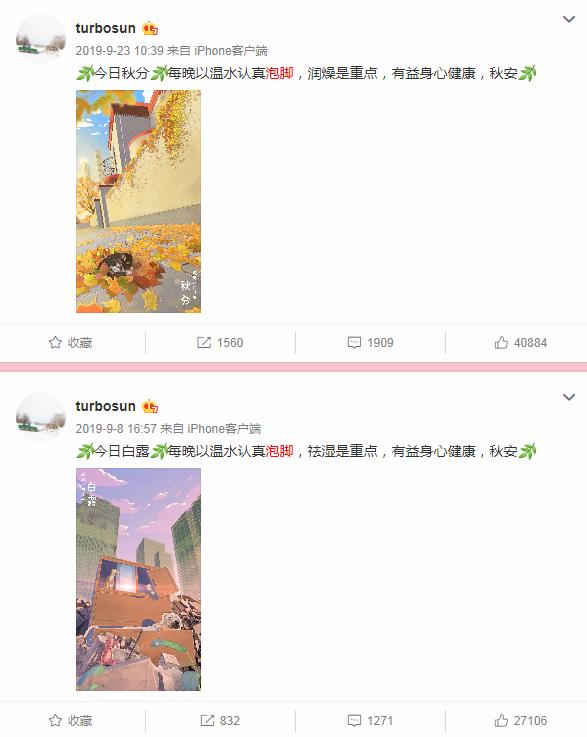Viewport: 587px width, 737px height.
Task: Expand the chevron menu on first post
Action: 569,19
